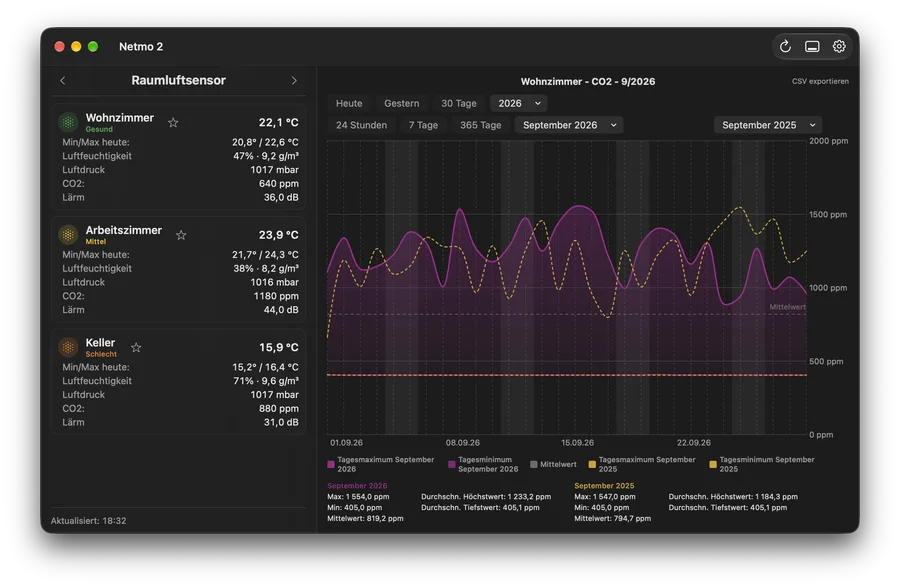Click the 22.09.26 date label on chart axis

coord(693,443)
